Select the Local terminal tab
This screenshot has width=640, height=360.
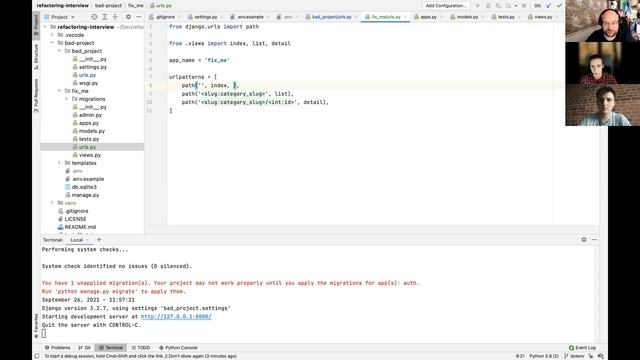(x=77, y=240)
